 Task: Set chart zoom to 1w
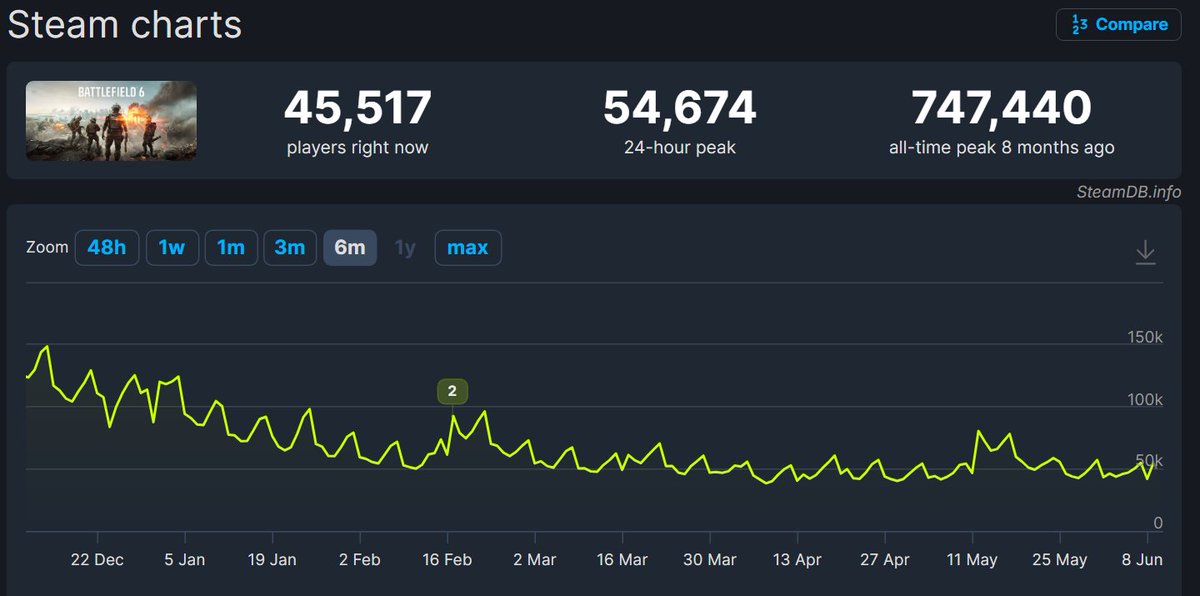click(x=172, y=247)
